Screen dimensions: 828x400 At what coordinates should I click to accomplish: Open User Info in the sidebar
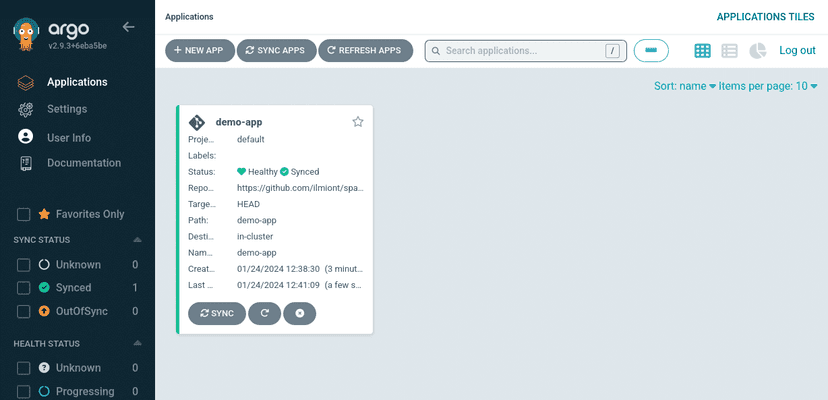(x=68, y=137)
